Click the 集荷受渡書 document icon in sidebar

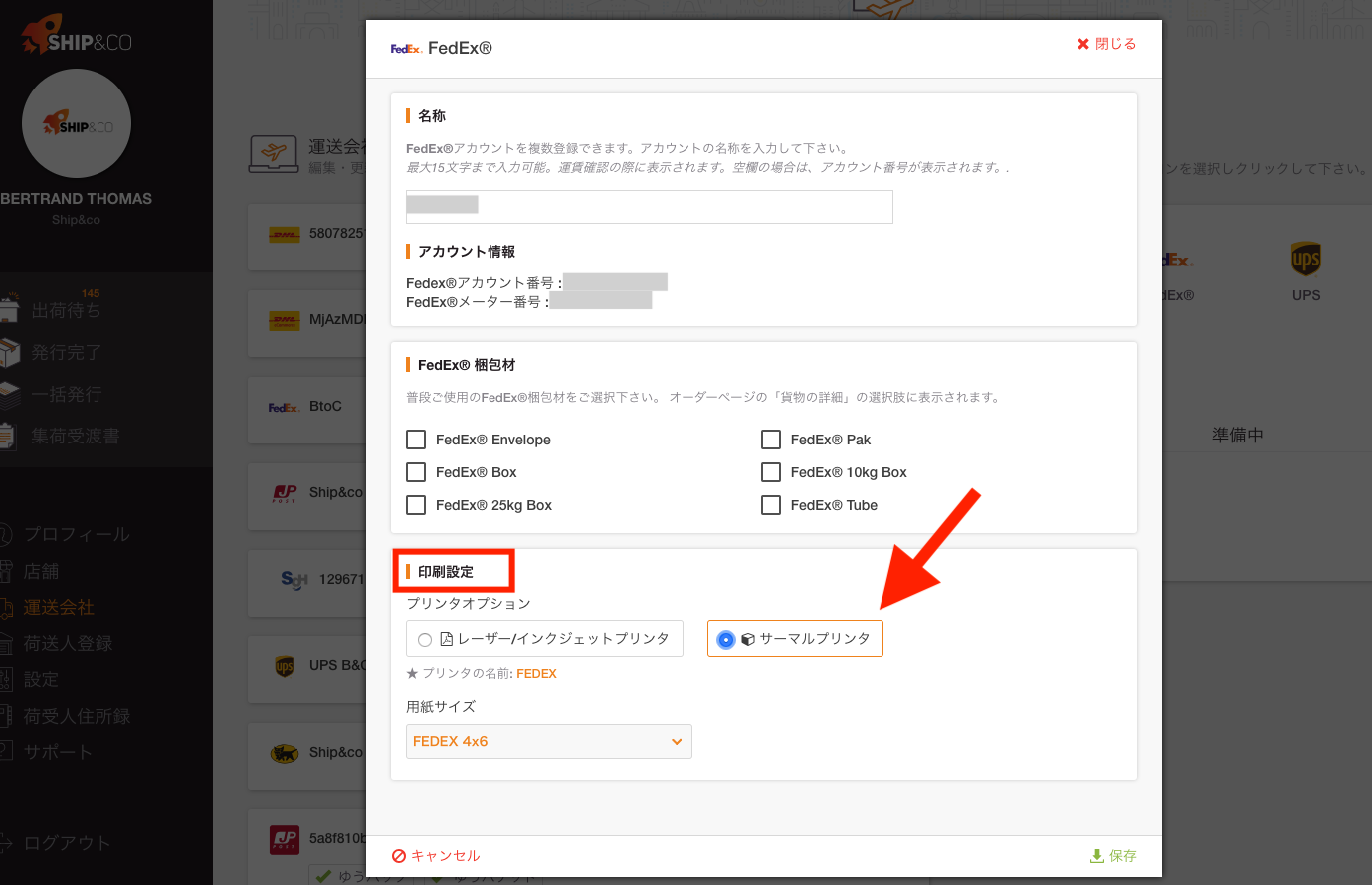[x=8, y=436]
